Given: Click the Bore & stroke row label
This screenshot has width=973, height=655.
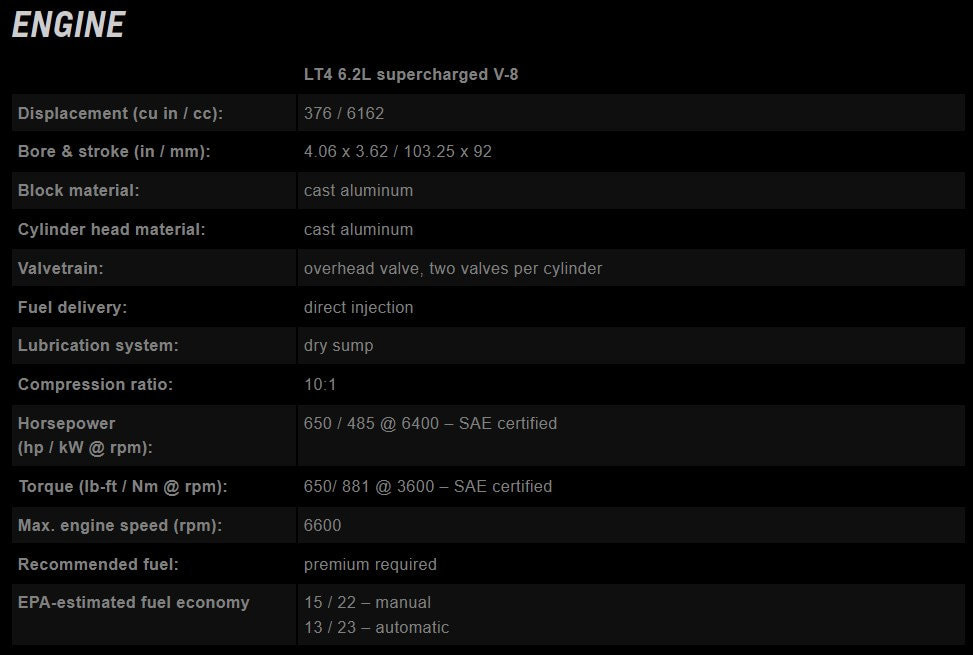Looking at the screenshot, I should point(114,152).
